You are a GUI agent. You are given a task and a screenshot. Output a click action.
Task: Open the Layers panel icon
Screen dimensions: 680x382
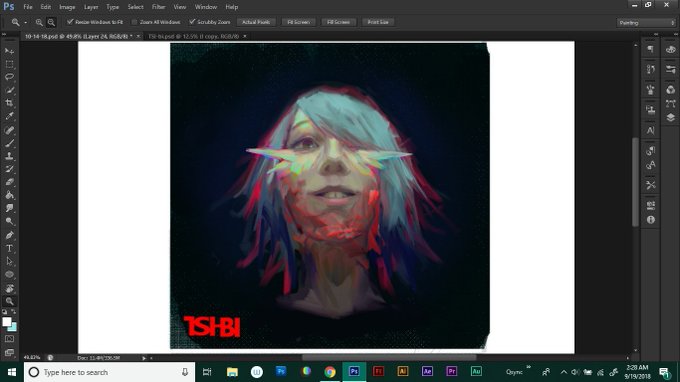click(x=670, y=118)
